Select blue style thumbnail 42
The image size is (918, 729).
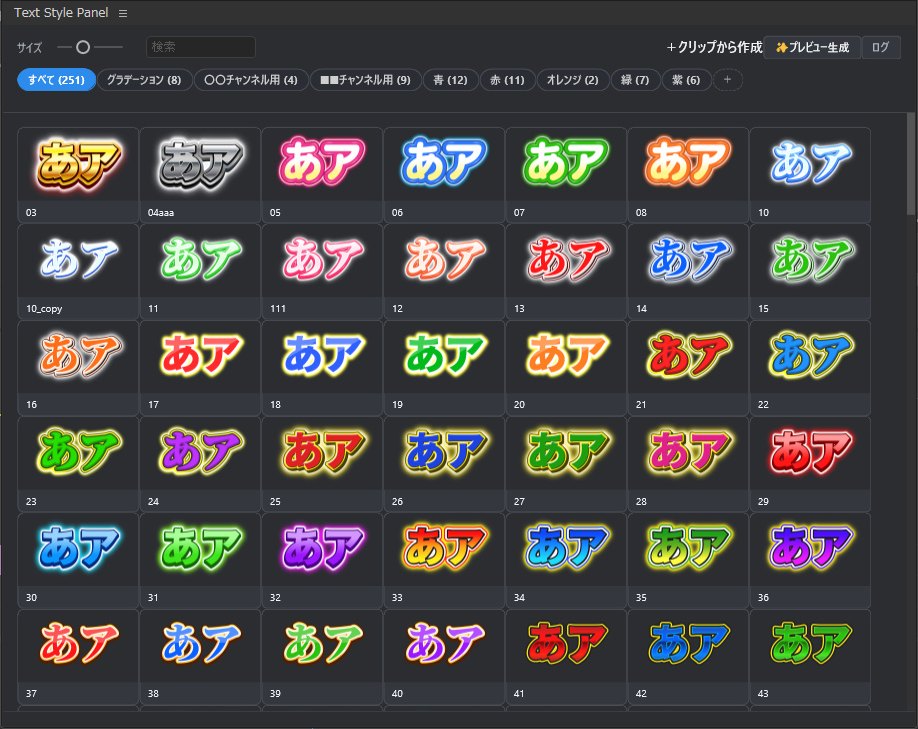pos(688,657)
